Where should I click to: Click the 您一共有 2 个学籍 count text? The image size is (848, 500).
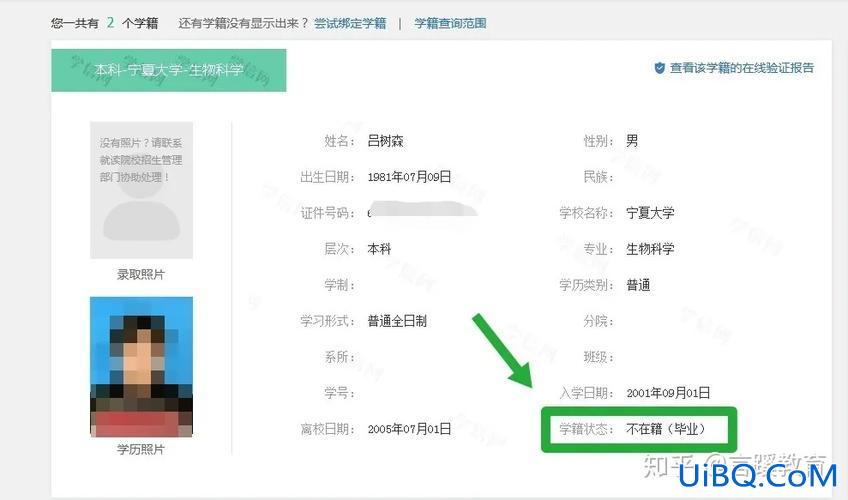[x=104, y=23]
